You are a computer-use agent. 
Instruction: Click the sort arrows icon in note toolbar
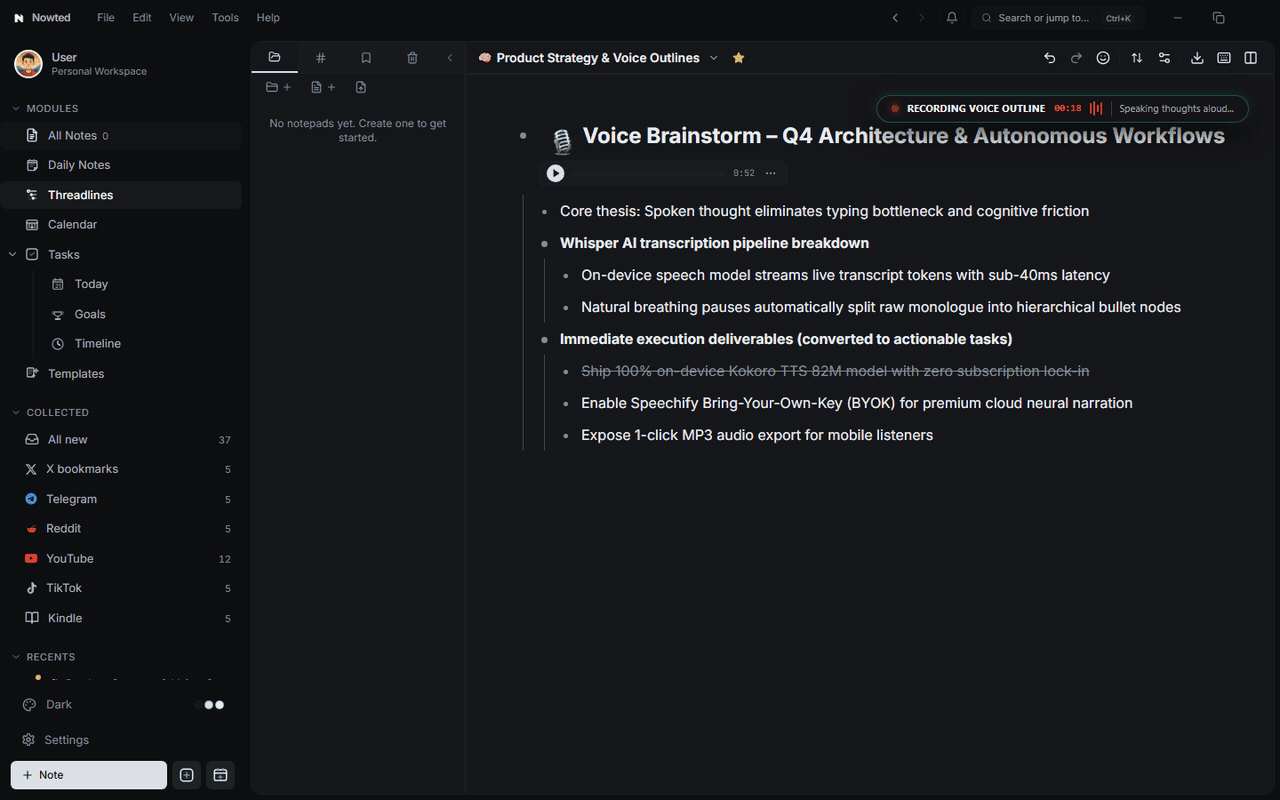click(x=1137, y=58)
